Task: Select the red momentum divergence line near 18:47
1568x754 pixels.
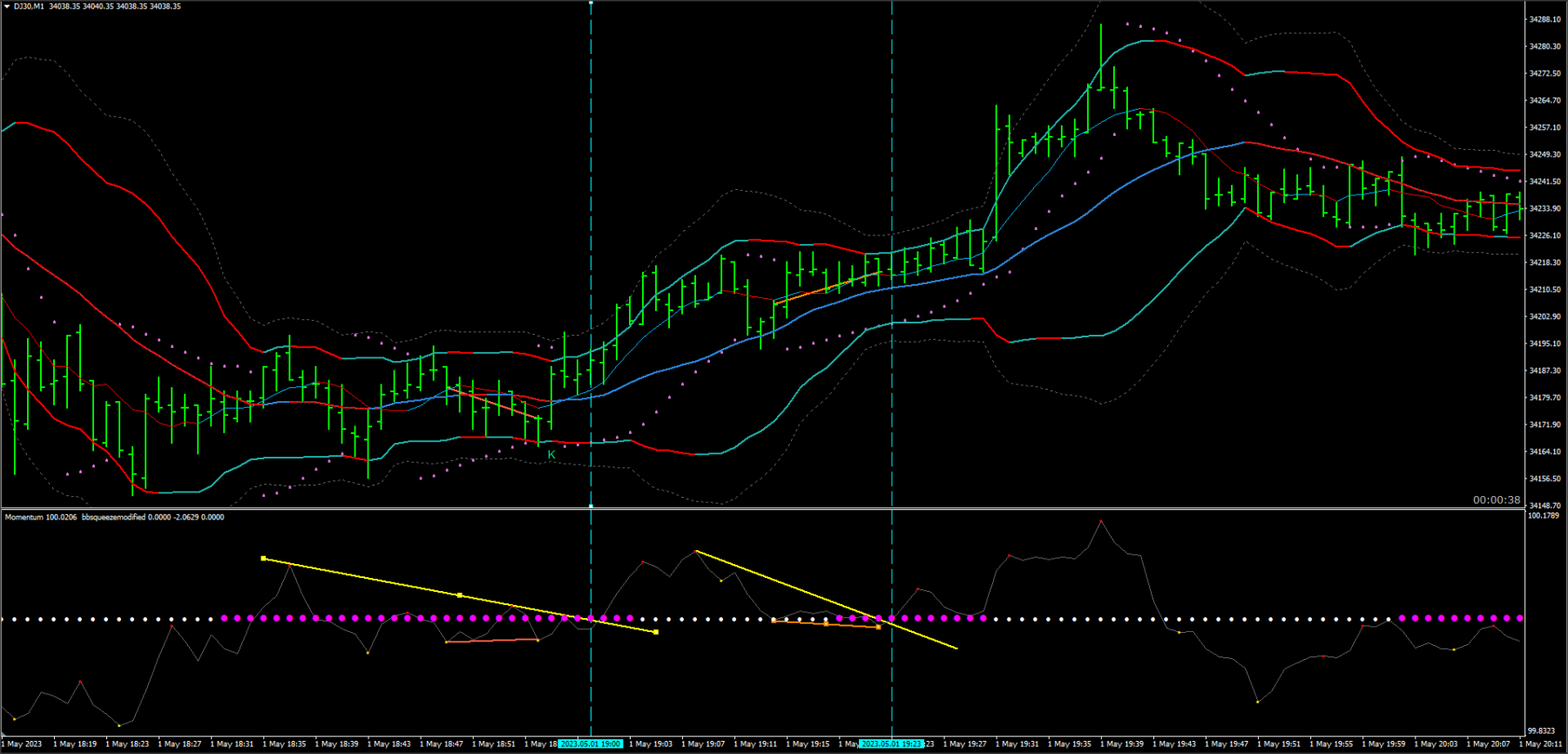Action: coord(492,641)
